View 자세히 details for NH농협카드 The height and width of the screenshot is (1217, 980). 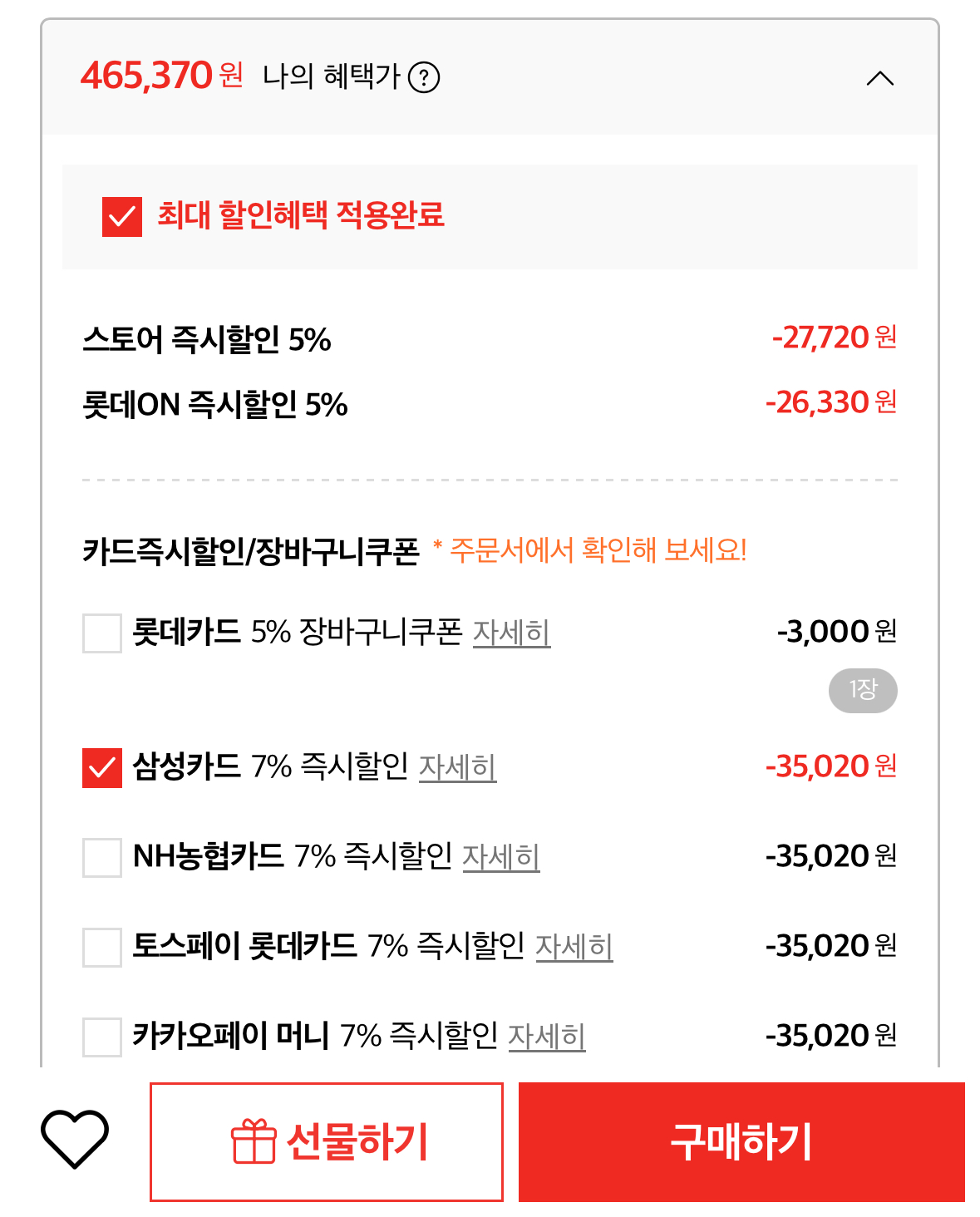(500, 857)
